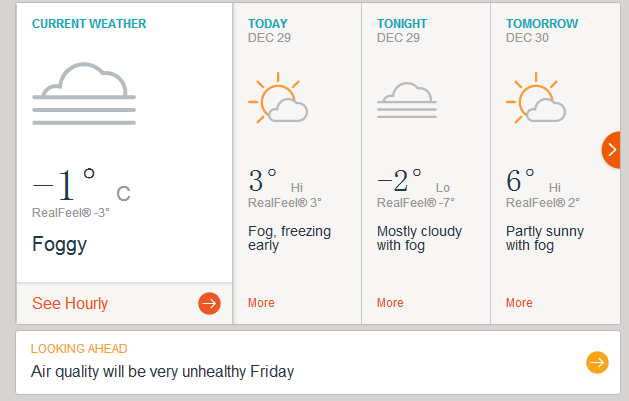Click the air quality unhealthy Friday headline
Image resolution: width=629 pixels, height=401 pixels.
[x=162, y=372]
